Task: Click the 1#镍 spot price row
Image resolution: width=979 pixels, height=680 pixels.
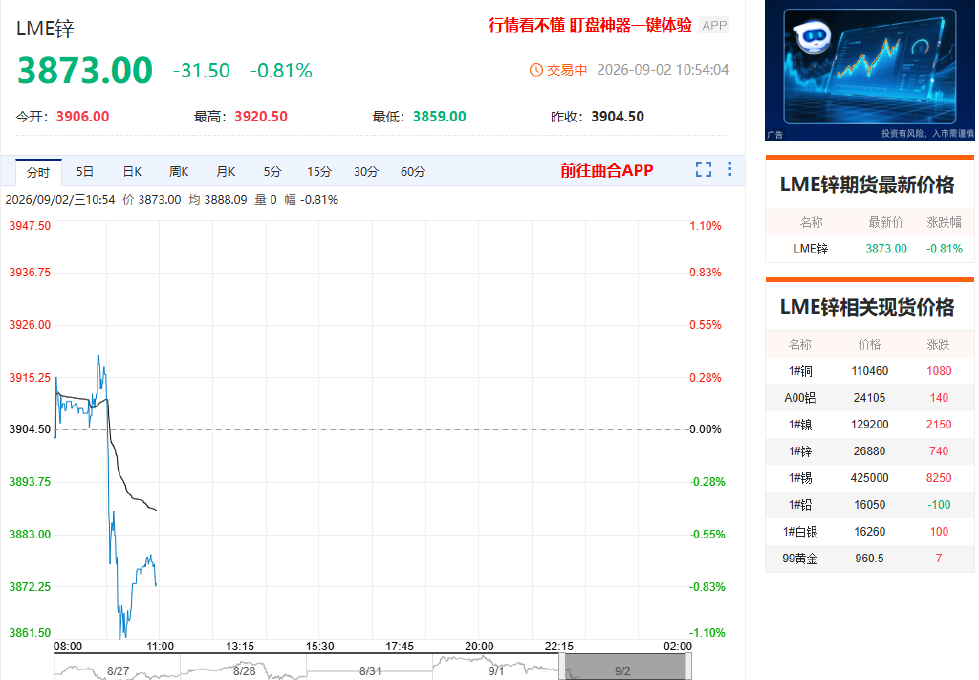Action: [x=870, y=425]
